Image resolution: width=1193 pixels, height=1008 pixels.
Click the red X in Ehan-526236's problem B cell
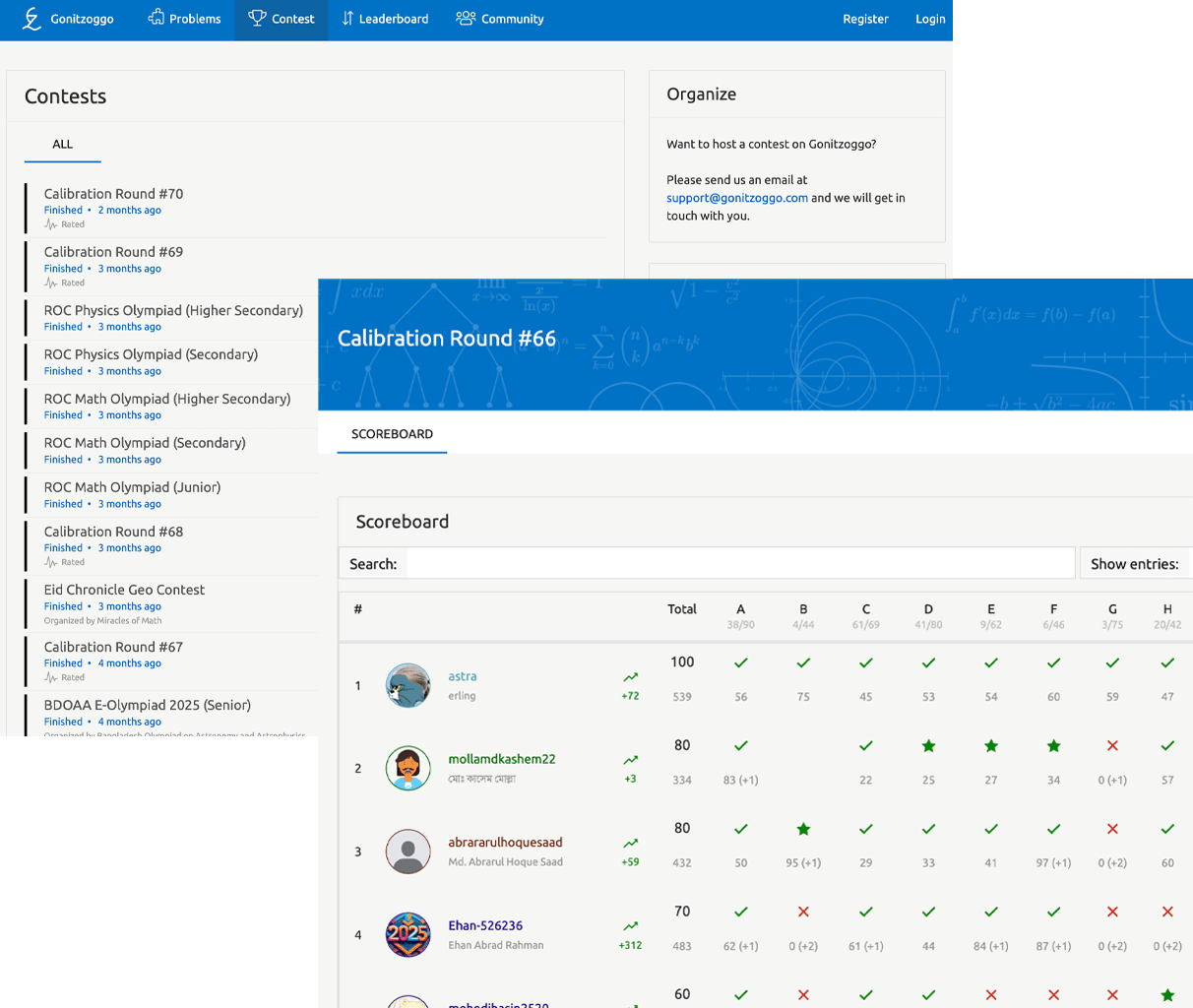click(x=803, y=912)
